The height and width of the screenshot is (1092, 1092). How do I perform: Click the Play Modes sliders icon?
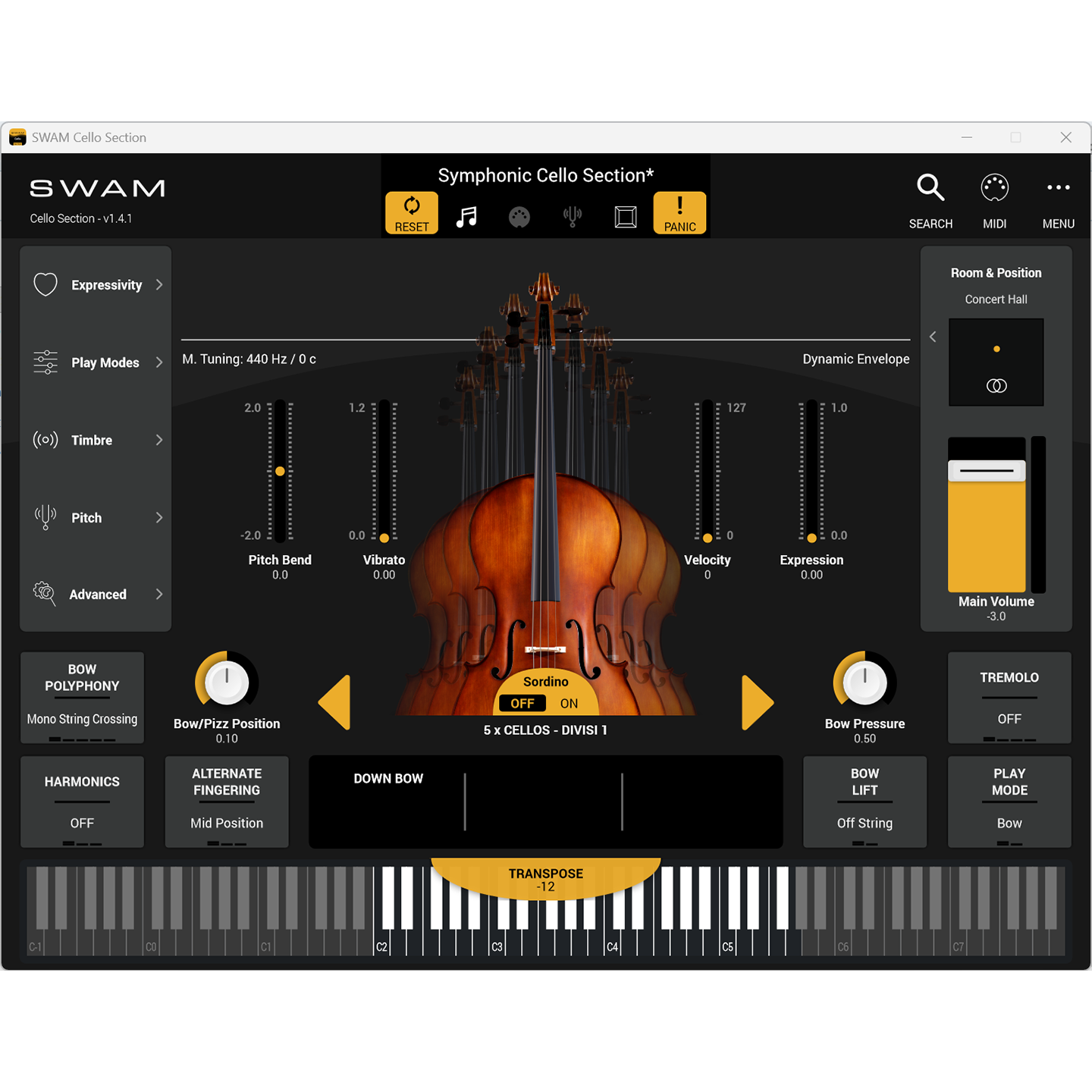(x=45, y=362)
